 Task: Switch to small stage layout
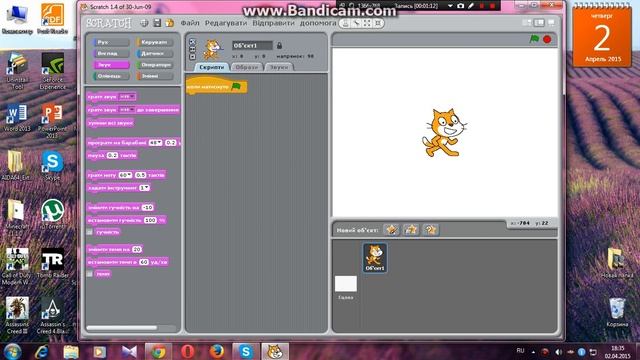pos(528,23)
